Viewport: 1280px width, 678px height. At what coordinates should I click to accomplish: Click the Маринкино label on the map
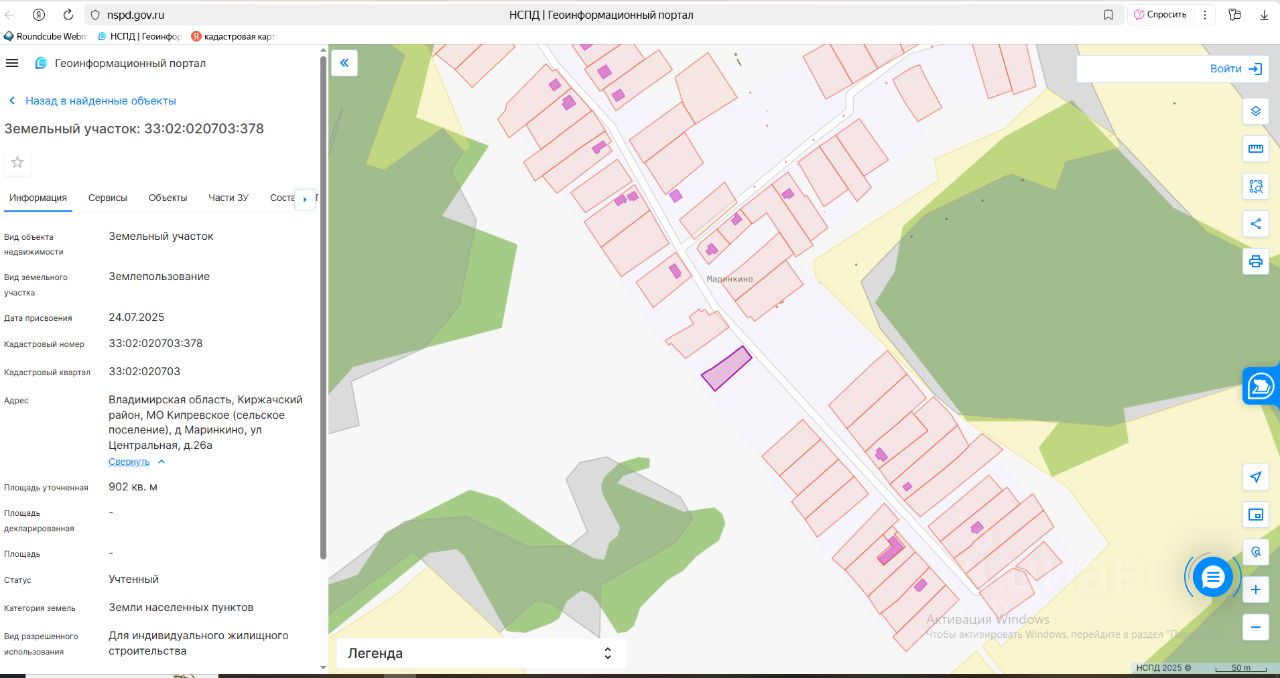[x=729, y=280]
